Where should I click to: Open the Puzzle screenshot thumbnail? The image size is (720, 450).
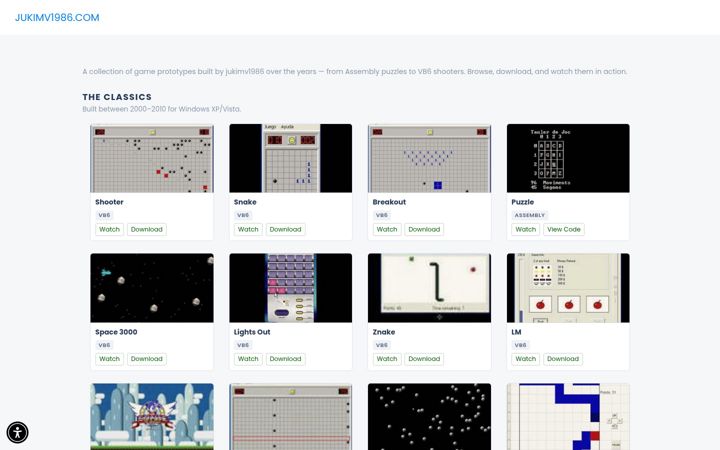tap(568, 158)
